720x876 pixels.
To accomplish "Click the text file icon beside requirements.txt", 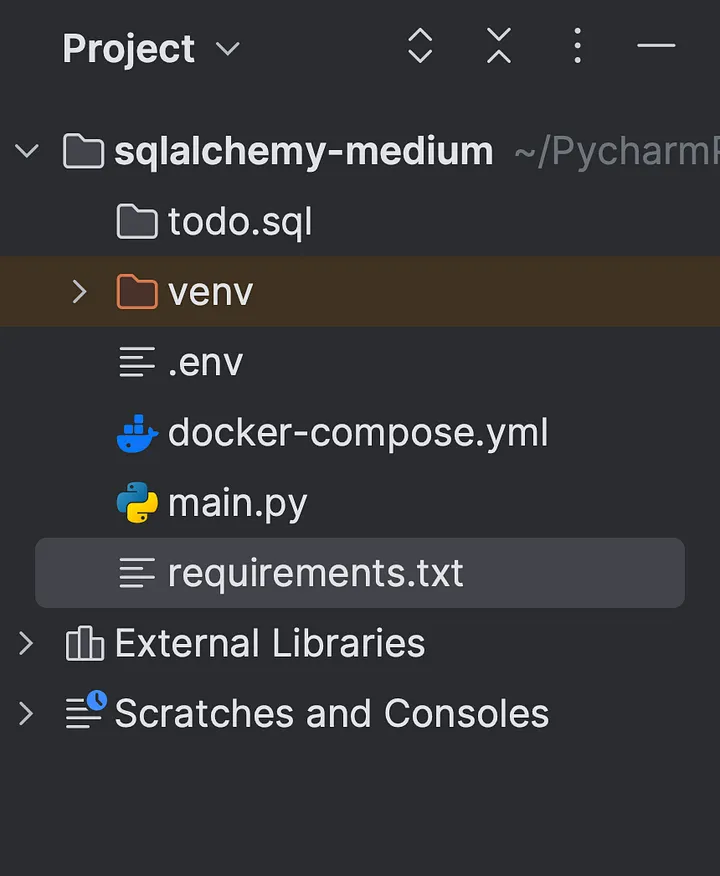I will pyautogui.click(x=137, y=572).
